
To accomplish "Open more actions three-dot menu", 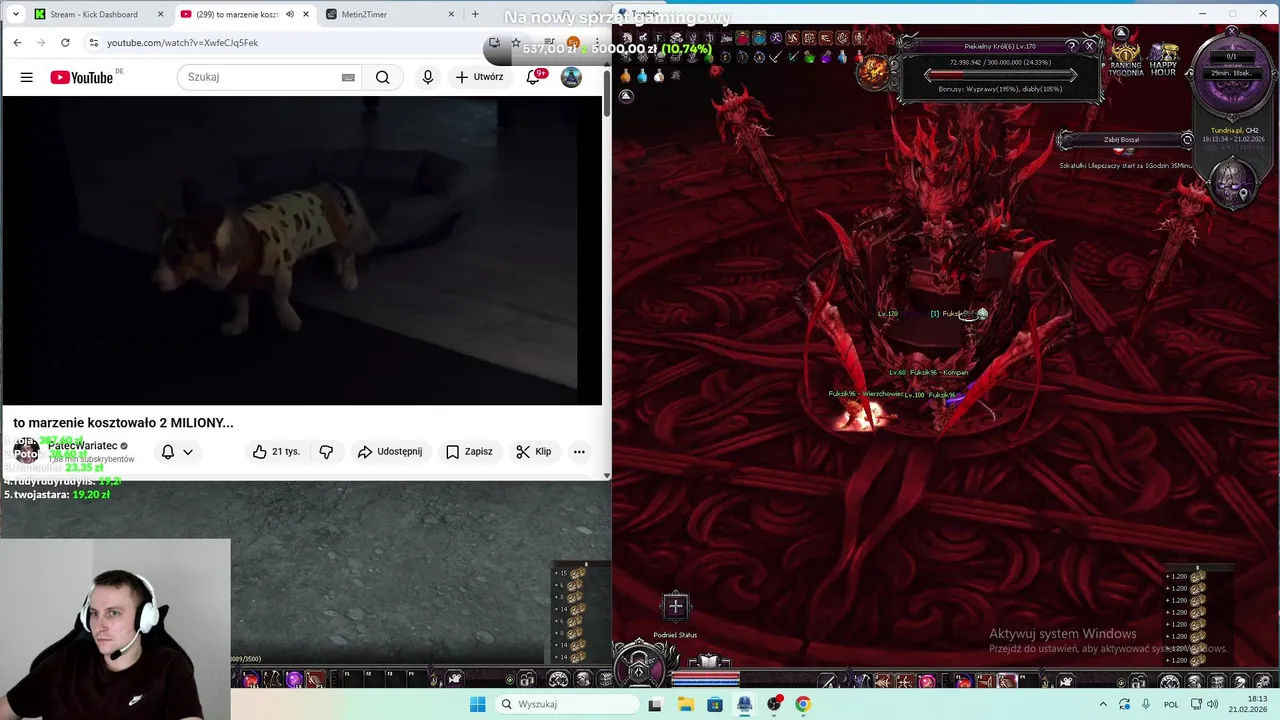I will (579, 452).
